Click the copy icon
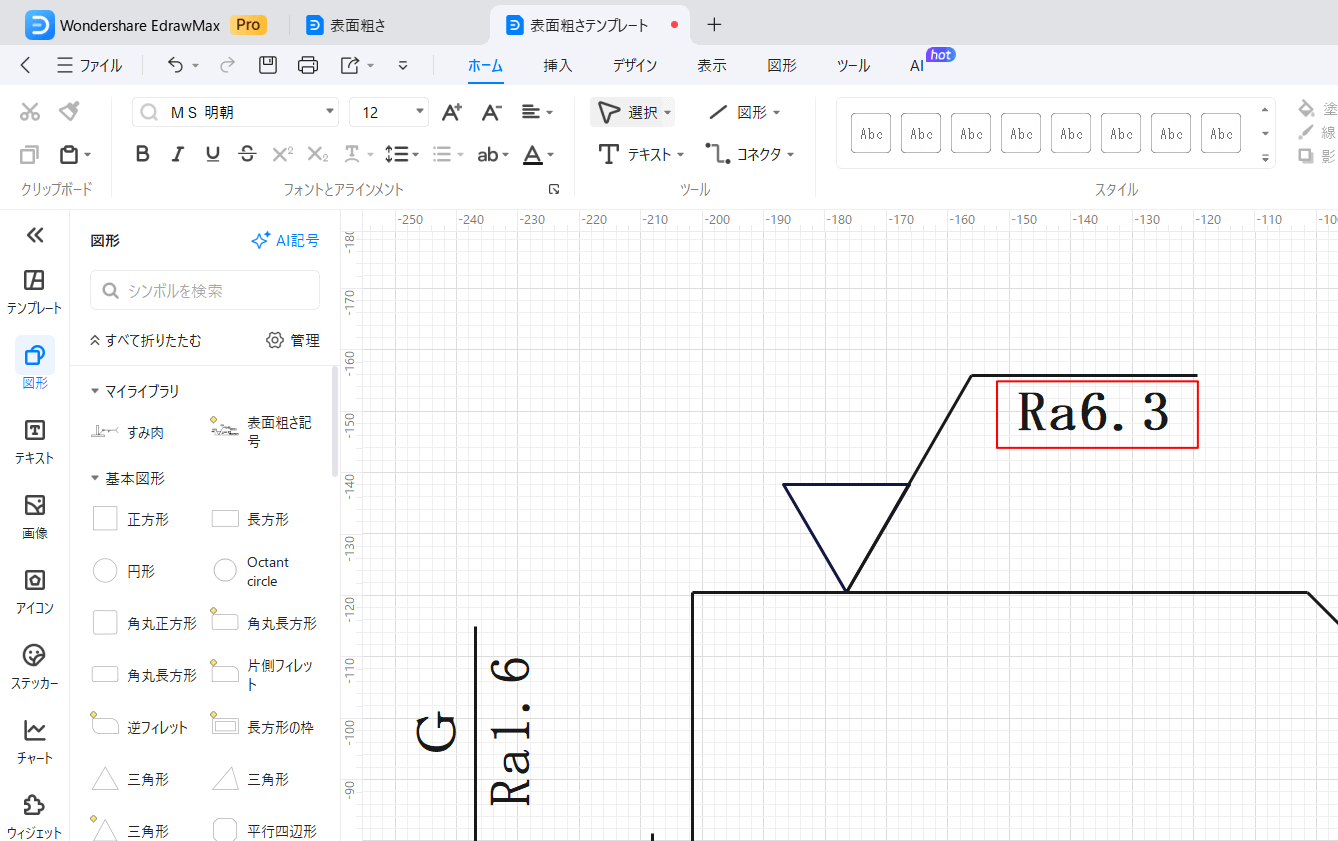The image size is (1338, 841). pos(30,155)
